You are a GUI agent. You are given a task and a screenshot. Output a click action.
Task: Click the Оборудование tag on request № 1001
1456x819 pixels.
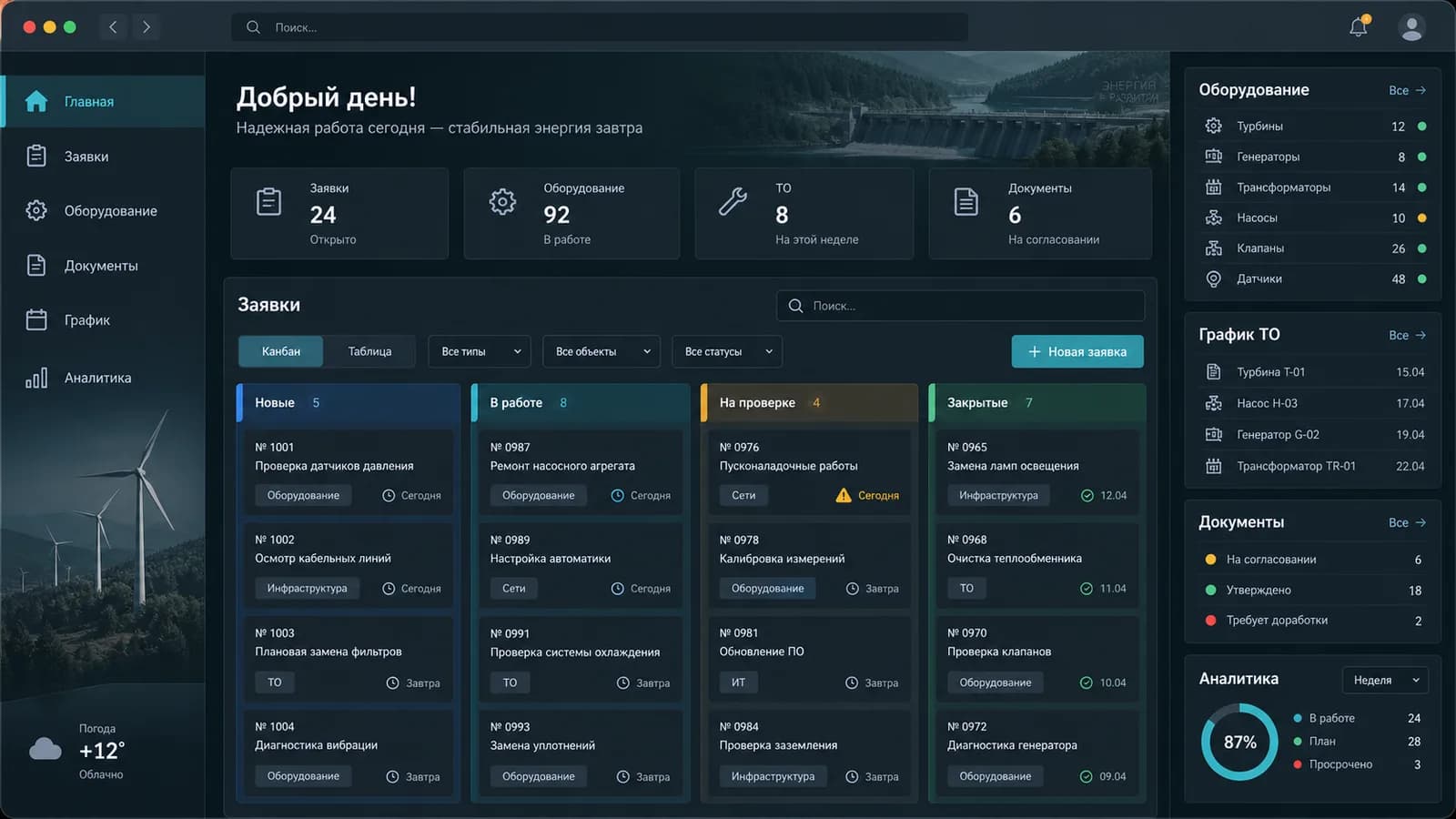pyautogui.click(x=303, y=495)
